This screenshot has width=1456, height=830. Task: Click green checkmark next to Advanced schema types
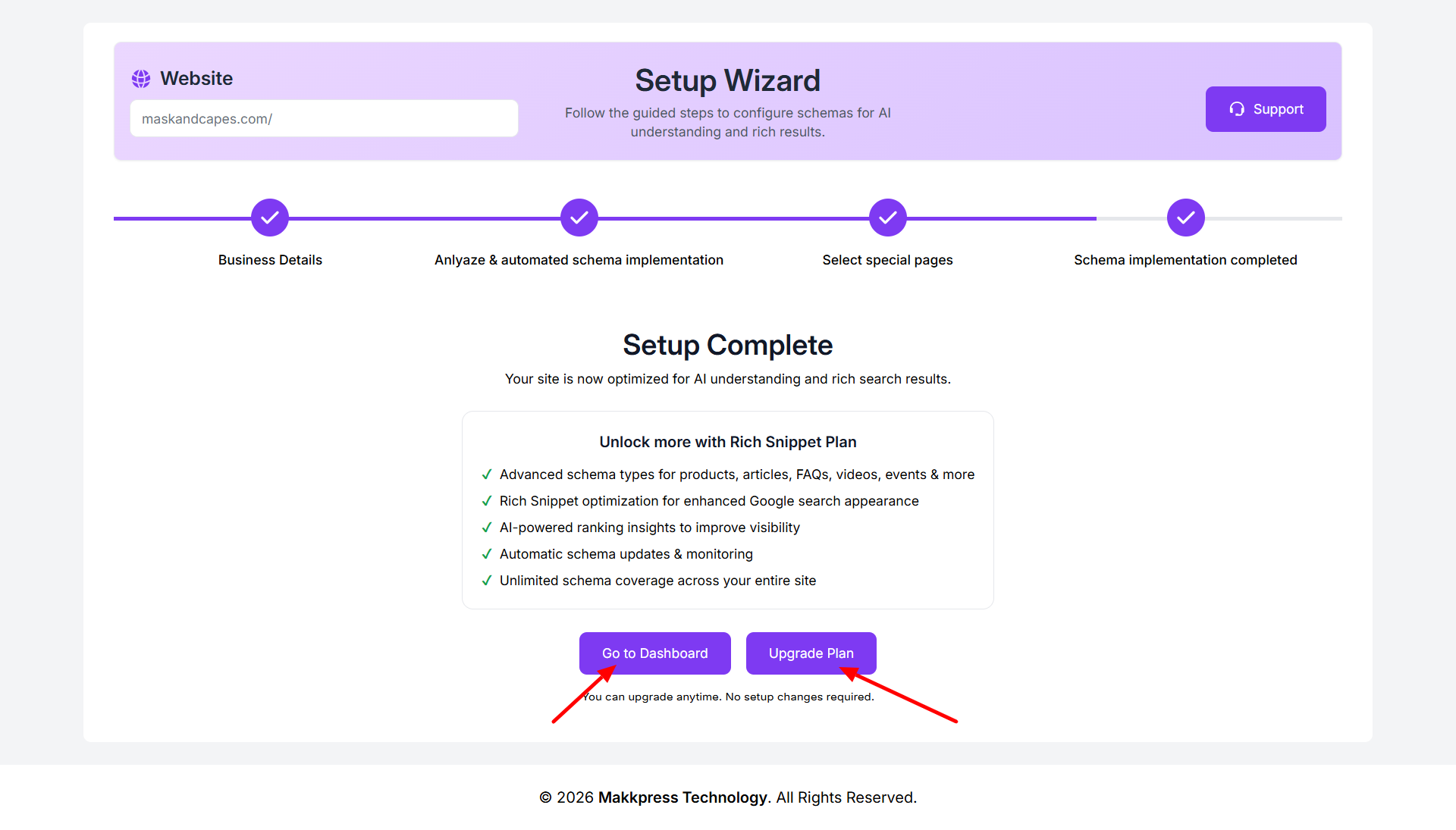click(487, 475)
